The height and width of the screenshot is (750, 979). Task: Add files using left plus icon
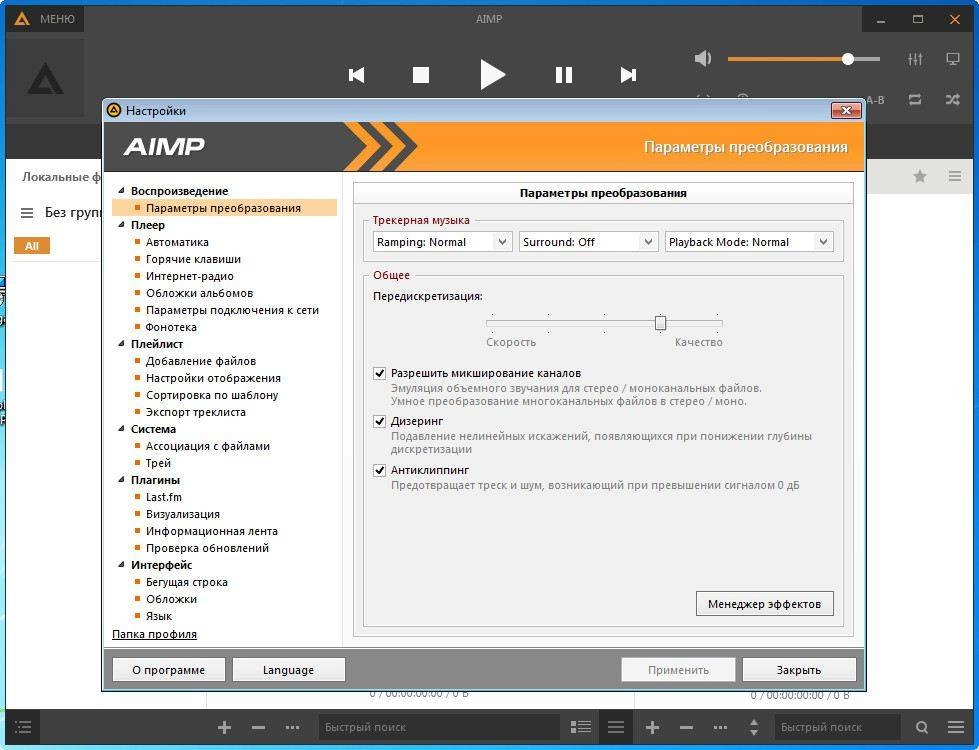click(225, 727)
